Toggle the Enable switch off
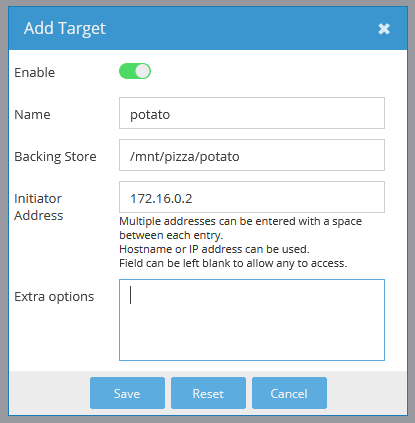Image resolution: width=415 pixels, height=423 pixels. (135, 71)
